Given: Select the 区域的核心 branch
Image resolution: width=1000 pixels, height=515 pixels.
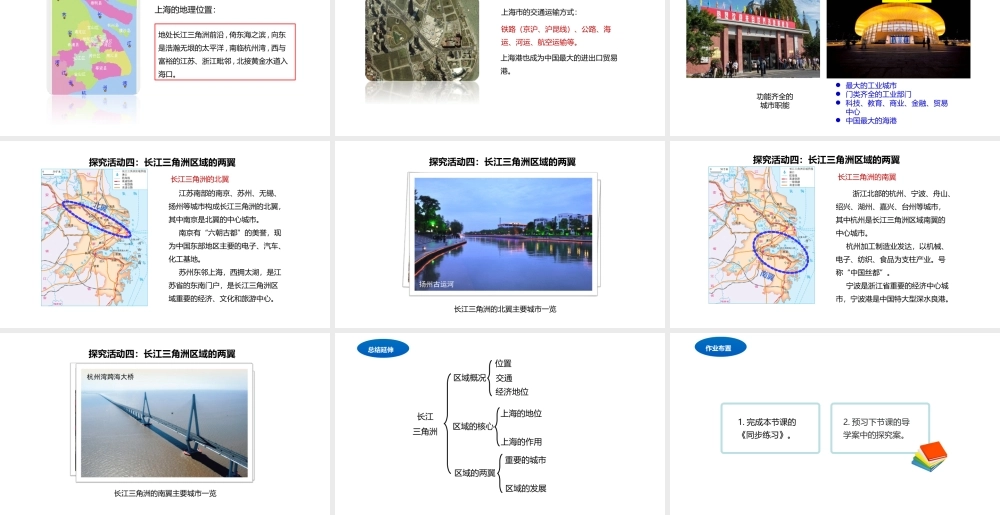Looking at the screenshot, I should click(x=473, y=426).
